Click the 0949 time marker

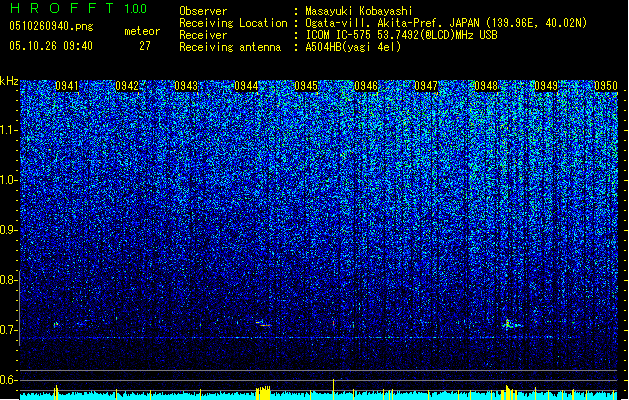546,86
